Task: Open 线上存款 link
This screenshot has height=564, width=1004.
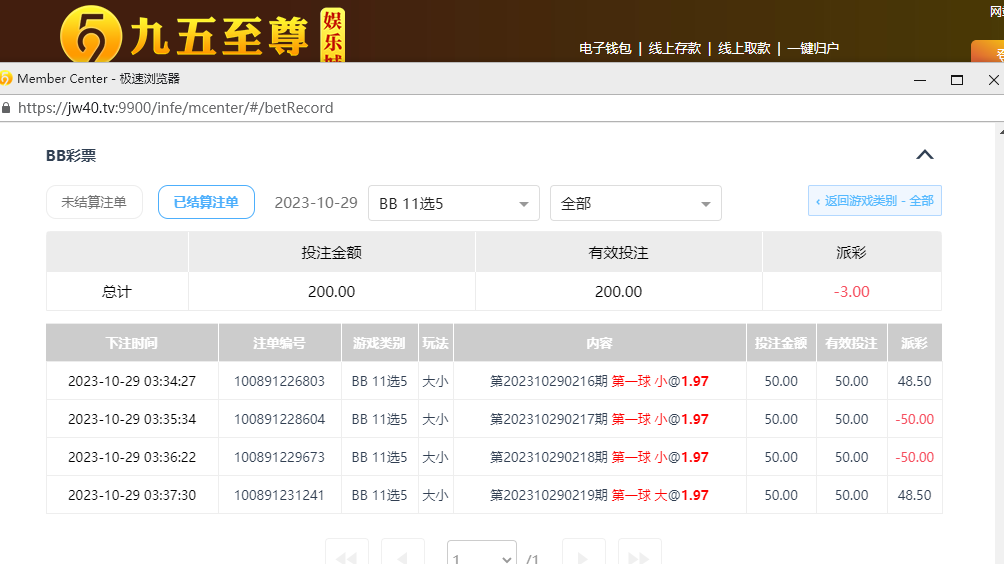Action: tap(675, 48)
